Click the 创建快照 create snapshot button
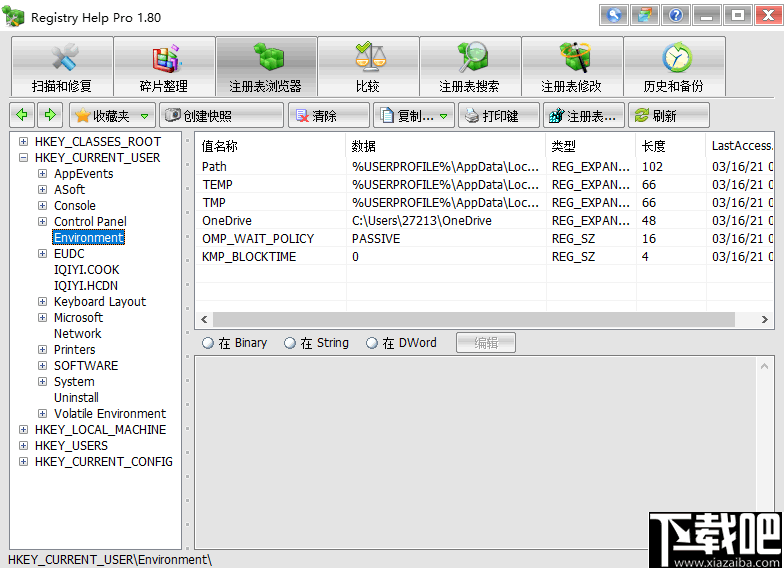784x568 pixels. click(x=221, y=116)
